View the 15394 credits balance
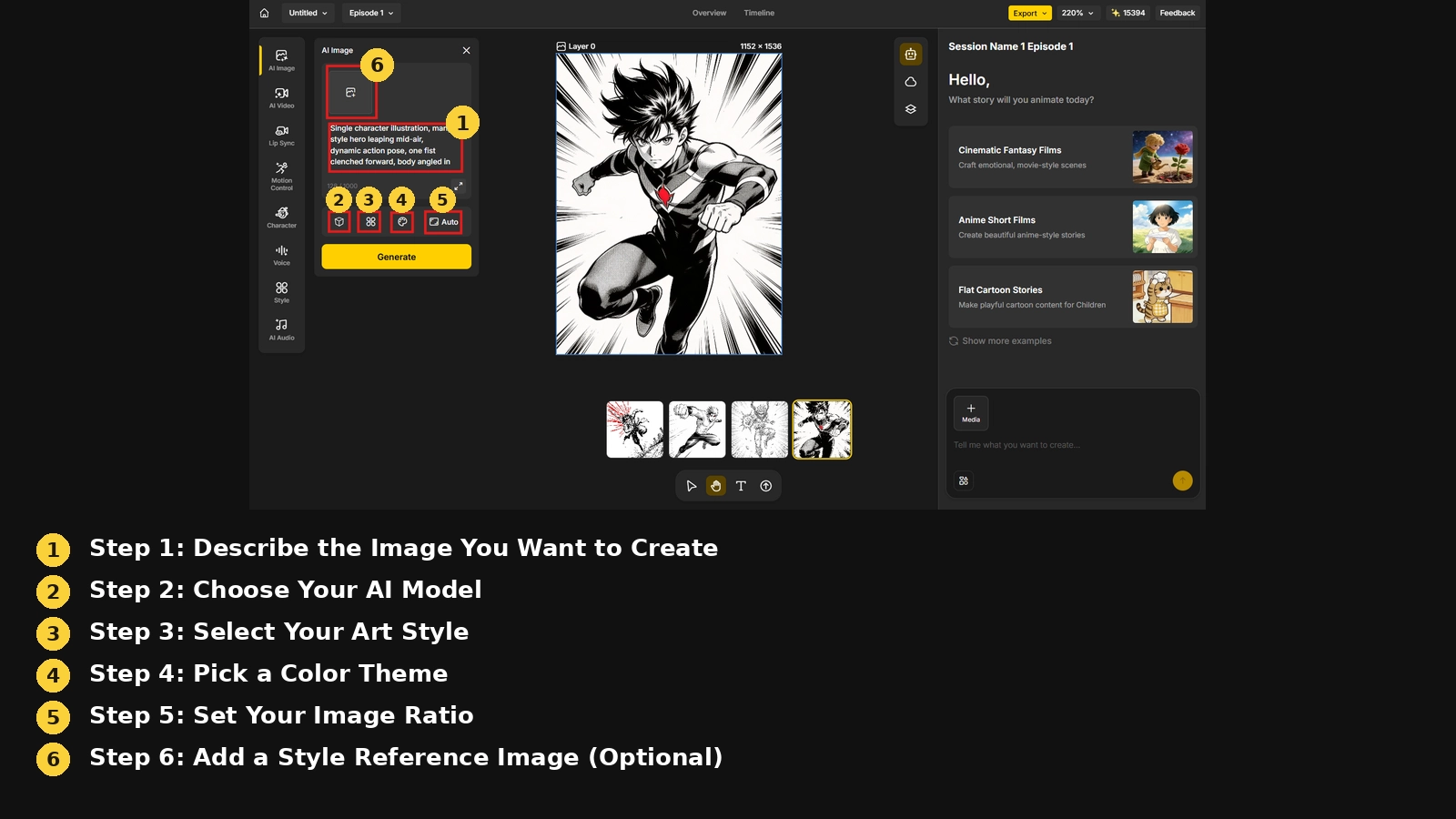1456x819 pixels. coord(1128,13)
